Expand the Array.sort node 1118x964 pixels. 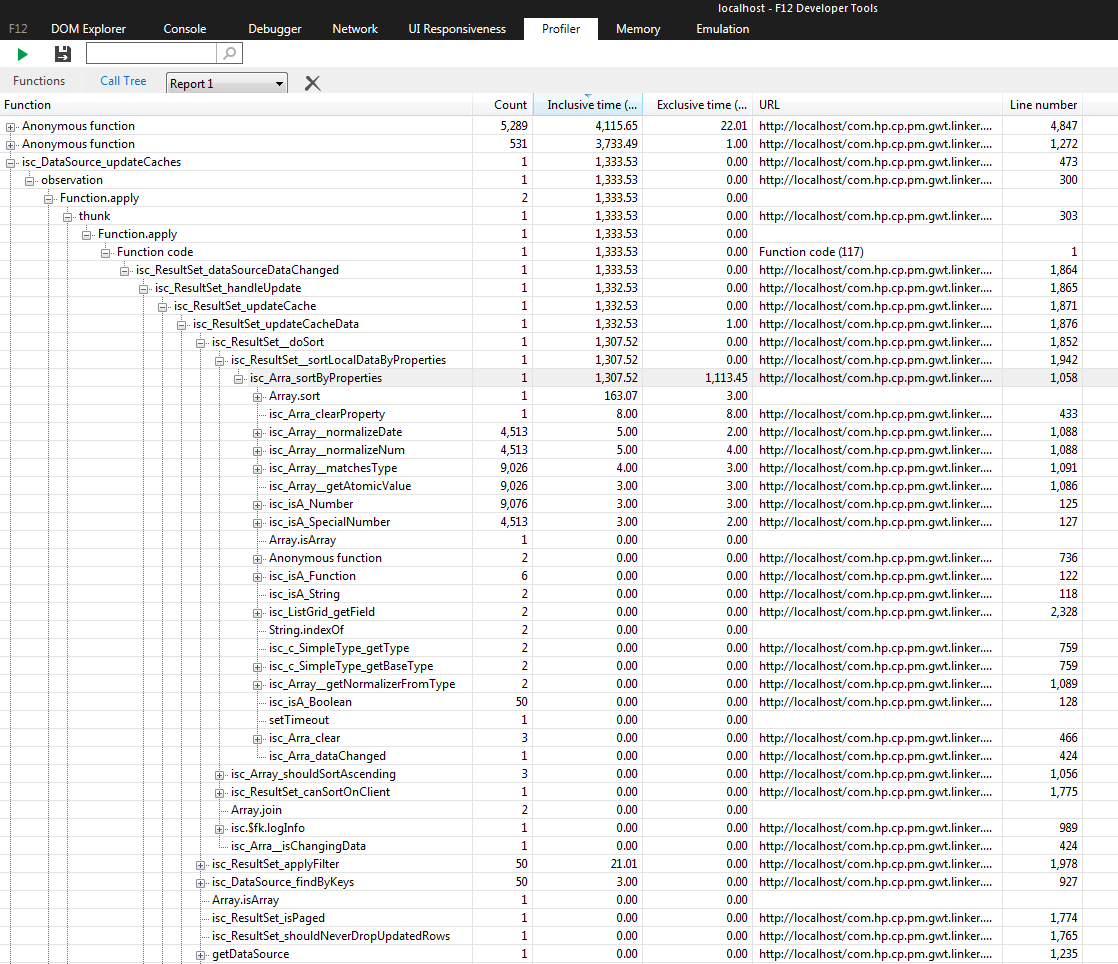(x=258, y=396)
